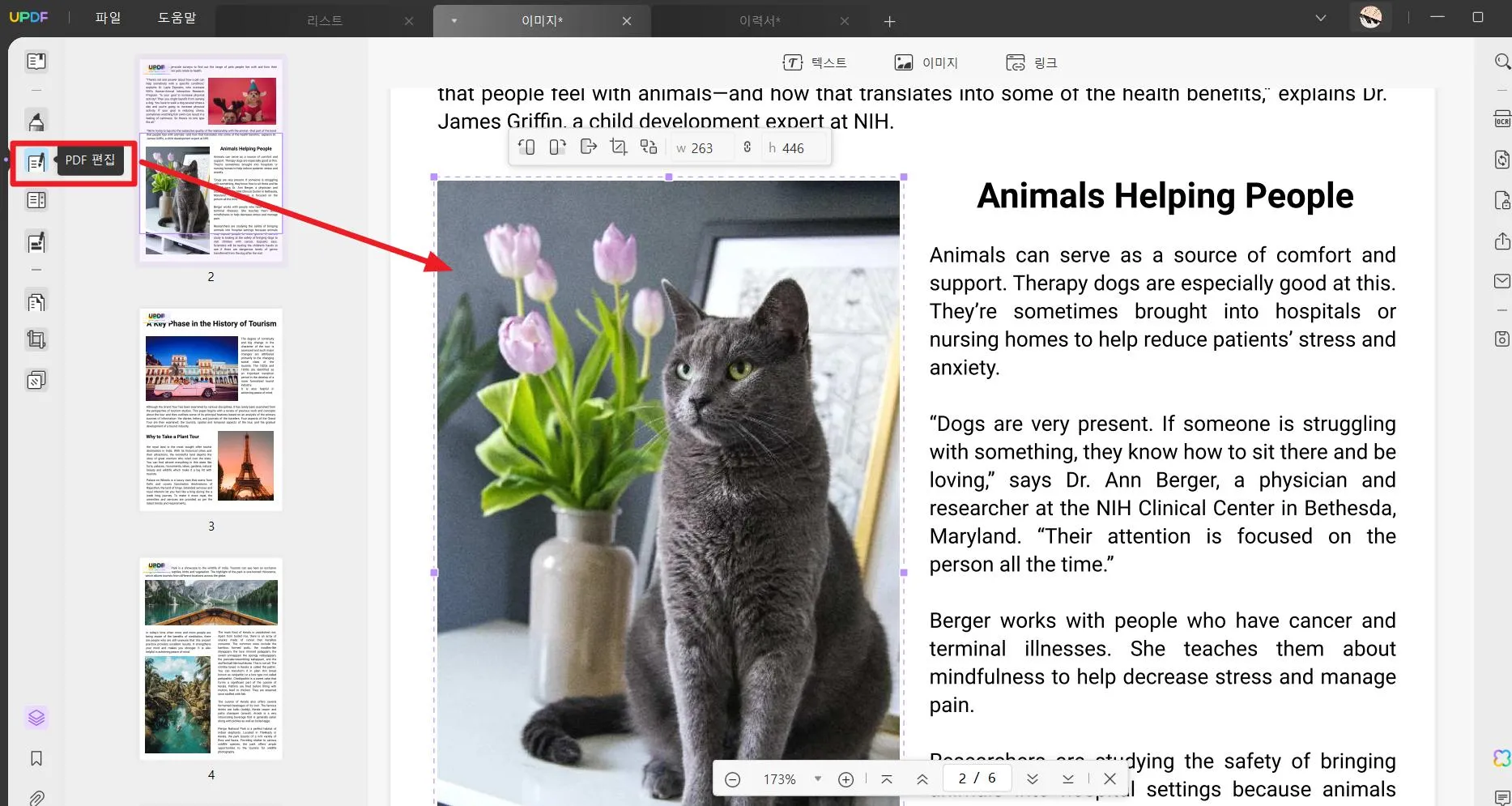Zoom out with the minus button
Viewport: 1512px width, 806px height.
point(732,779)
